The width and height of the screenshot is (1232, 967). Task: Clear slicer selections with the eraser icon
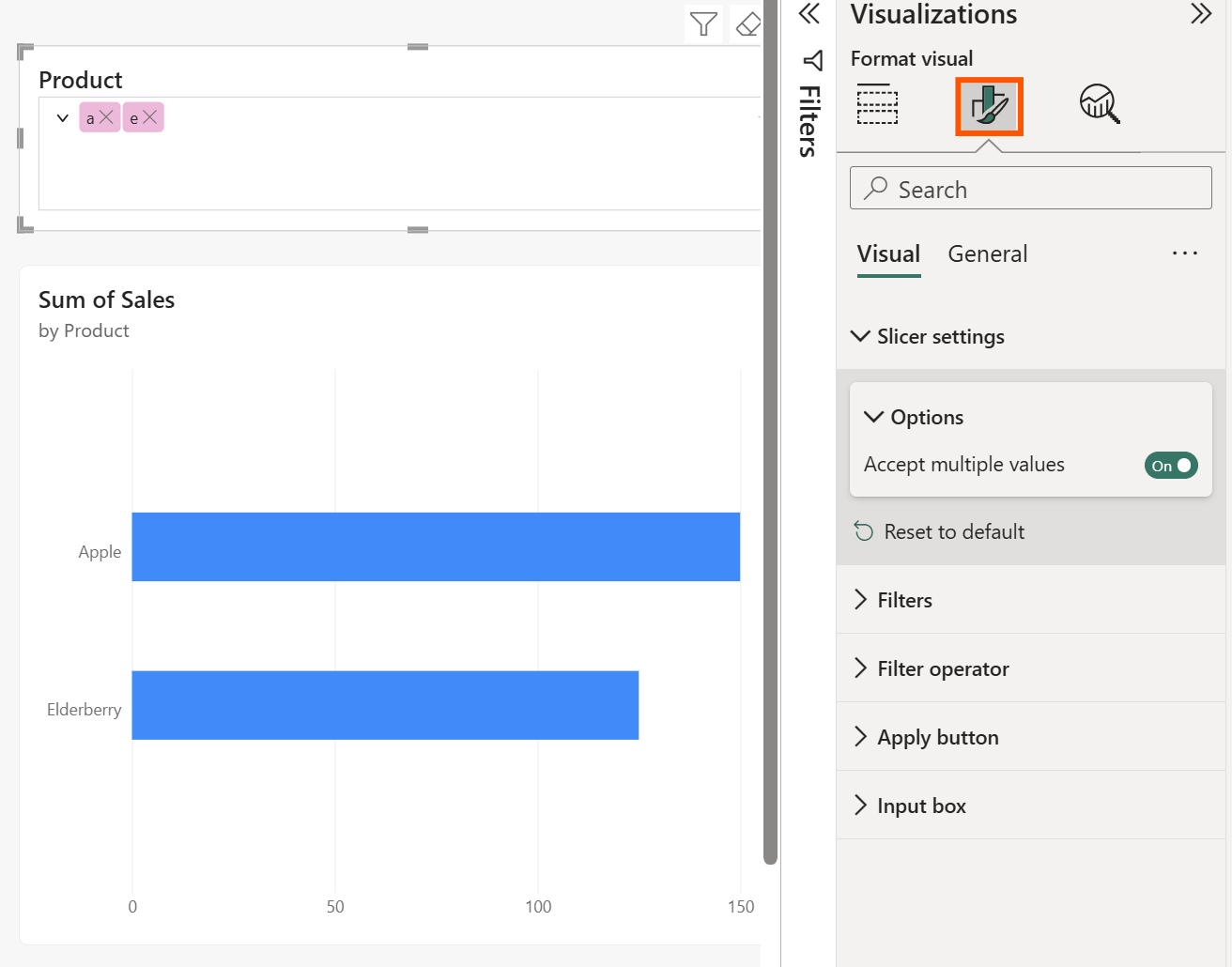point(748,24)
